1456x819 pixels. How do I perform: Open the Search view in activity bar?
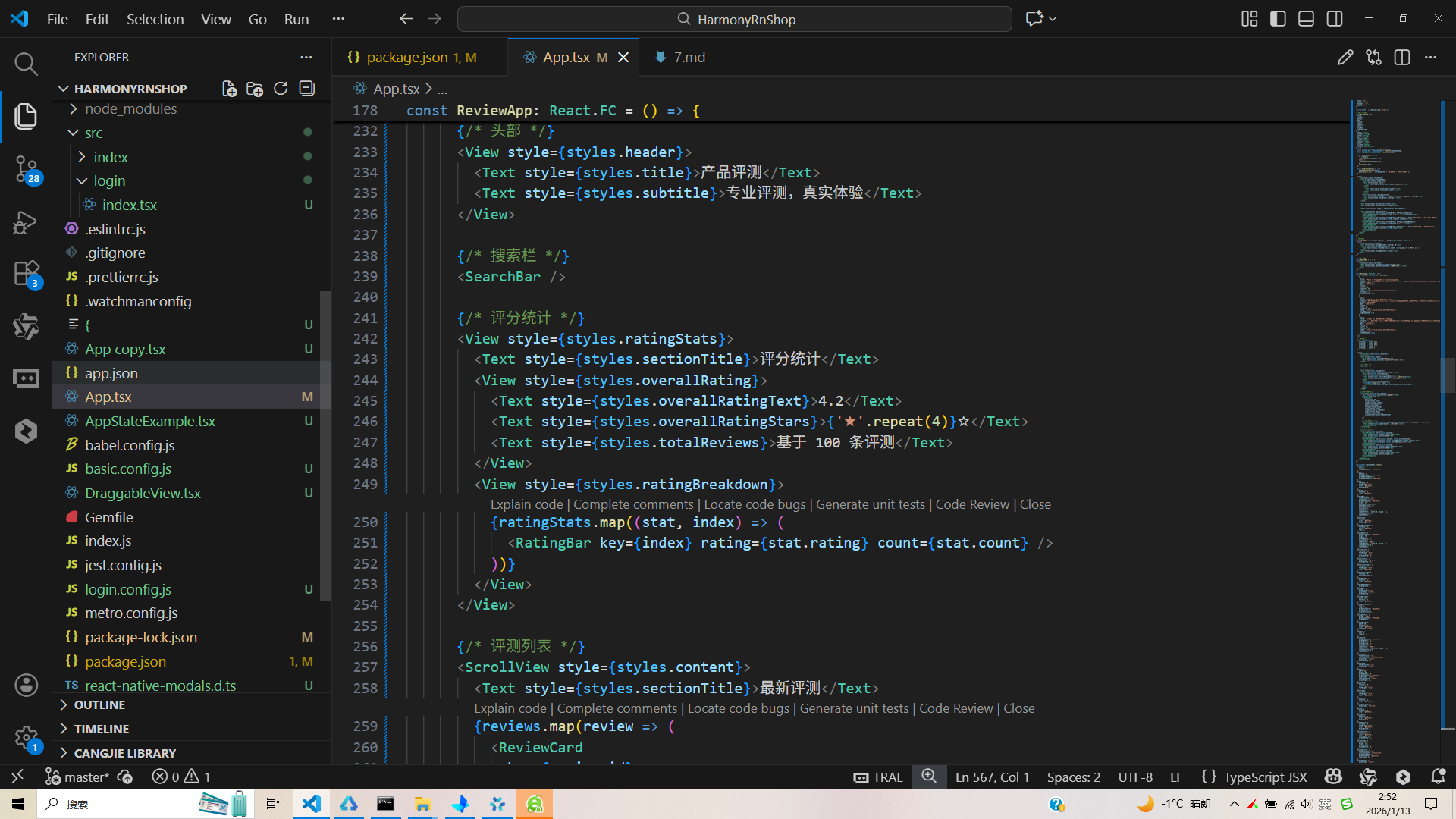coord(26,64)
